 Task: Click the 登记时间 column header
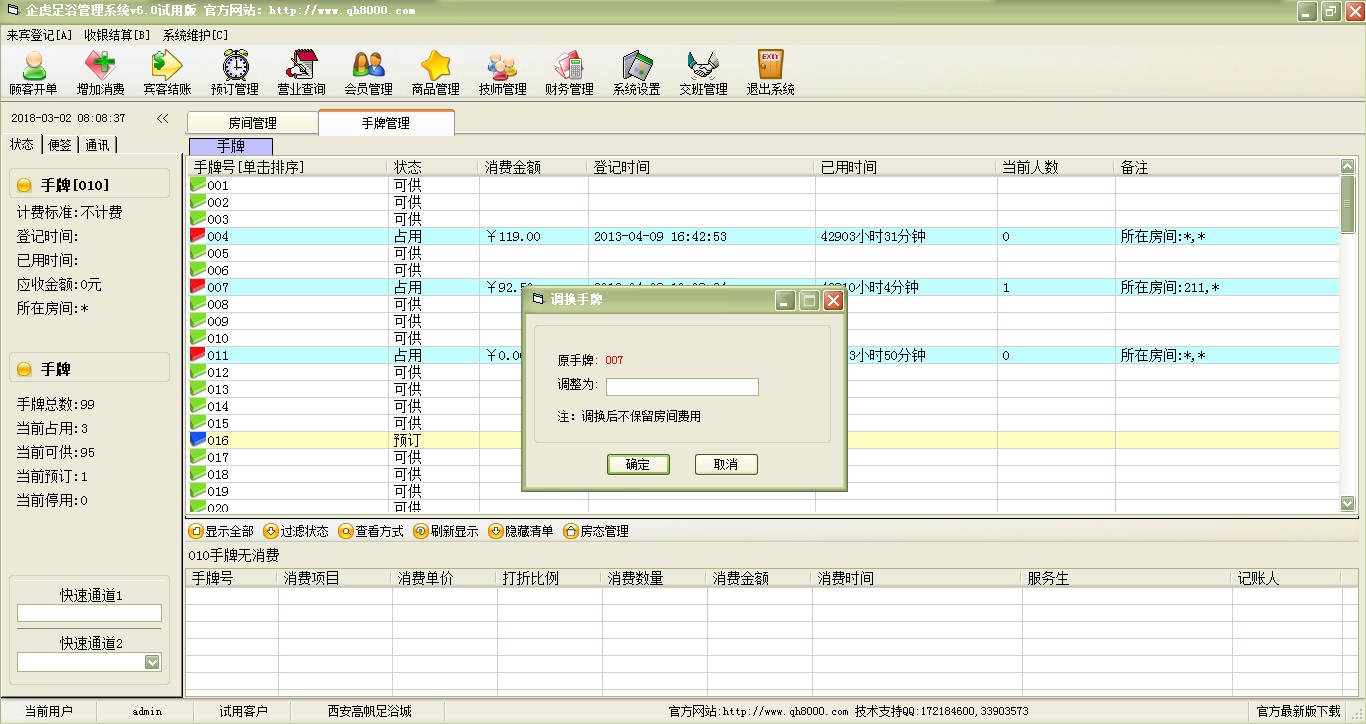click(x=701, y=167)
